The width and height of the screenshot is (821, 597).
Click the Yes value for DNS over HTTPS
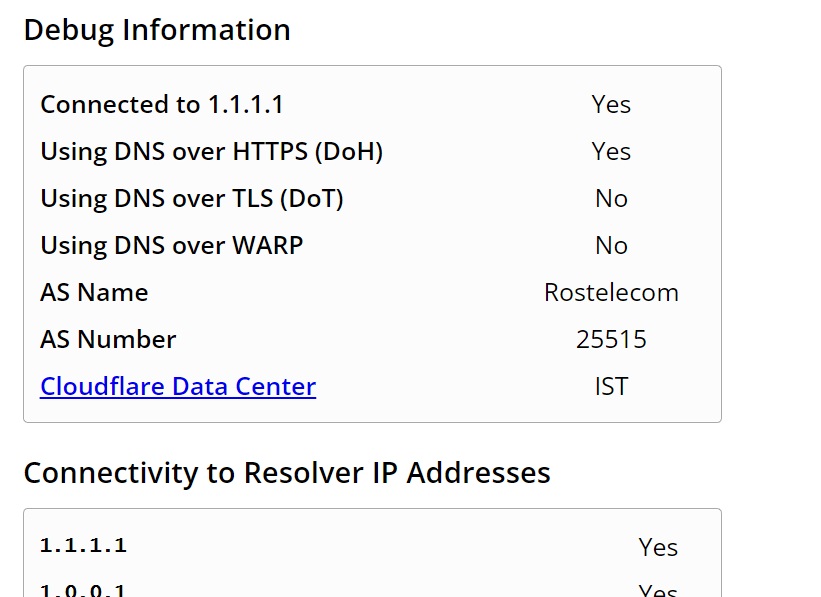[x=611, y=151]
